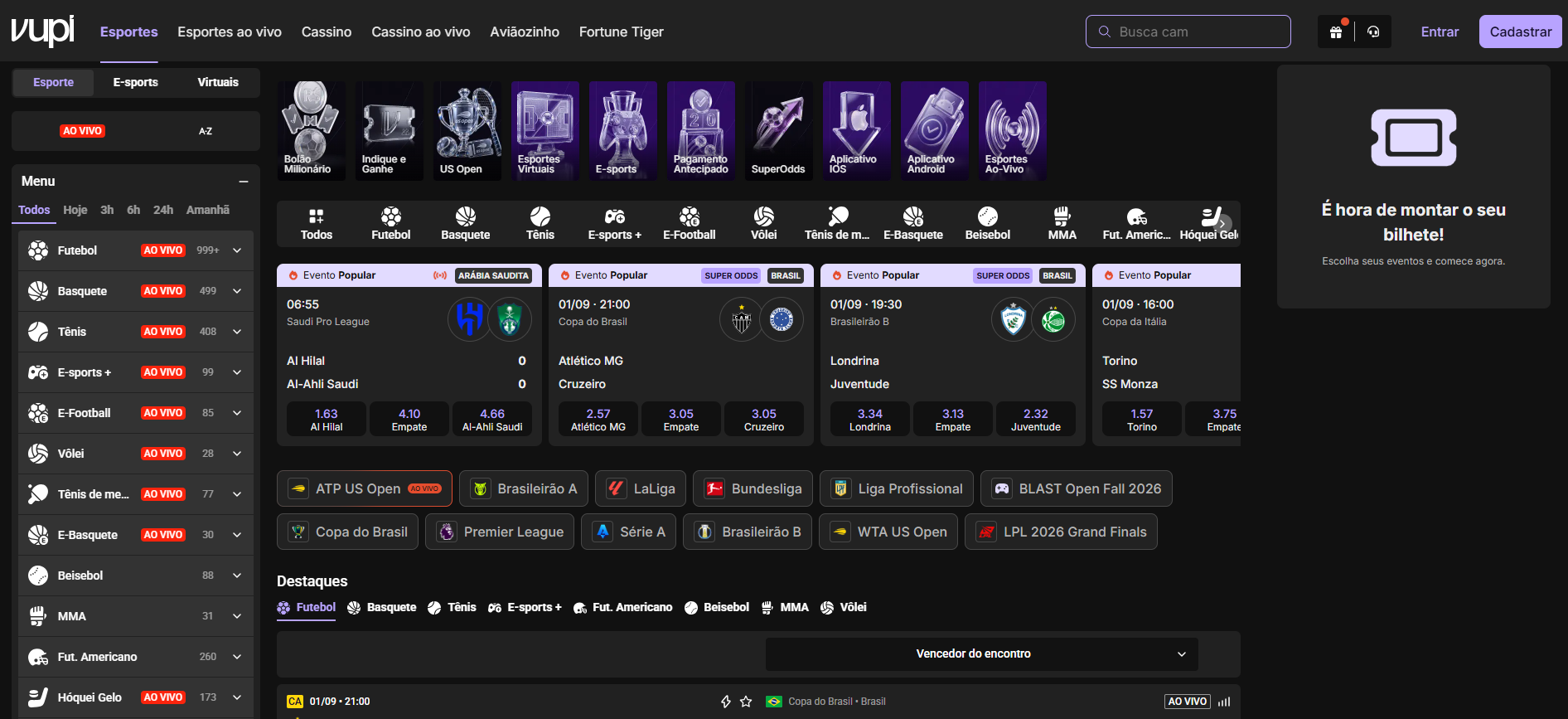Open the Aplicativo Android promo tile

click(935, 131)
